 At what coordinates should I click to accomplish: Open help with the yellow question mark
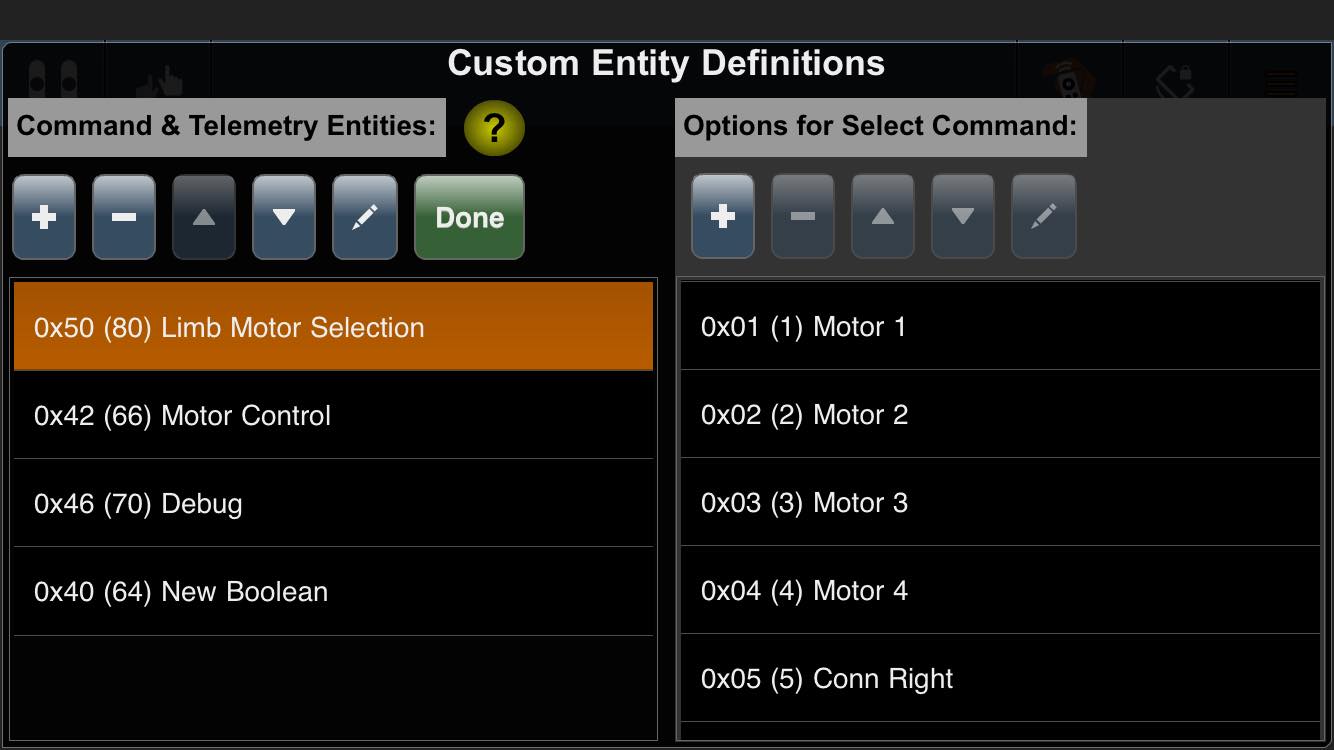coord(494,128)
